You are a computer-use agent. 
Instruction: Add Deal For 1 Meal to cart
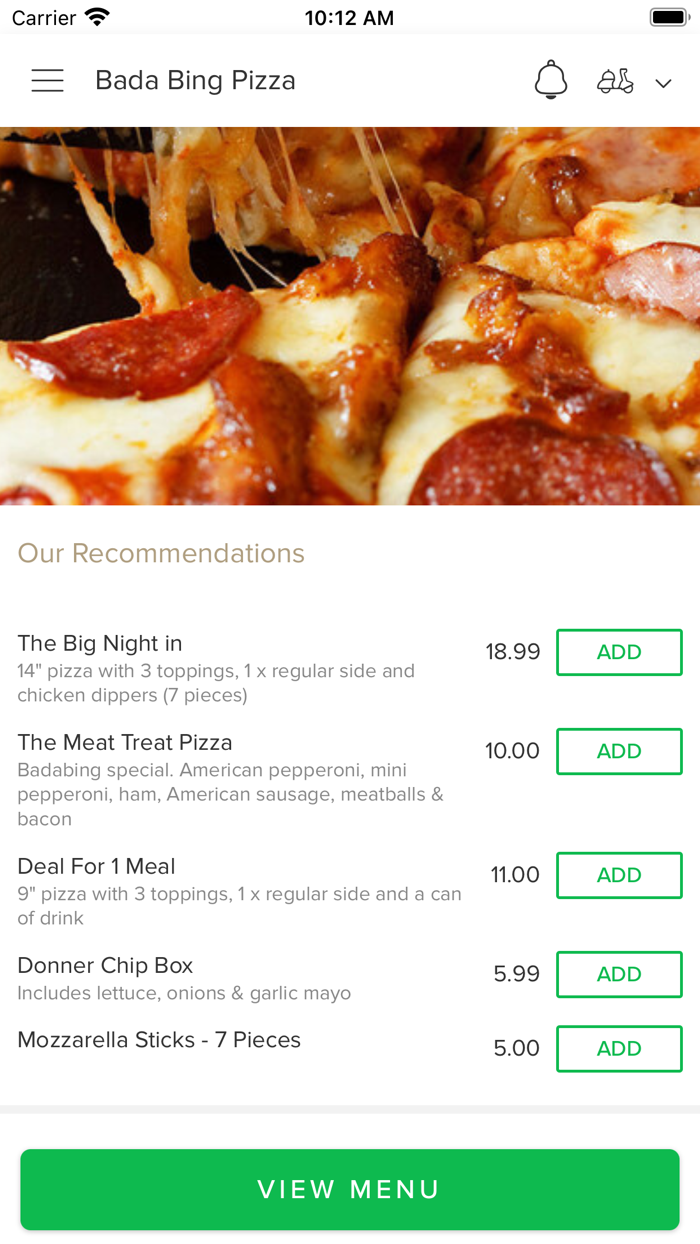[x=618, y=874]
